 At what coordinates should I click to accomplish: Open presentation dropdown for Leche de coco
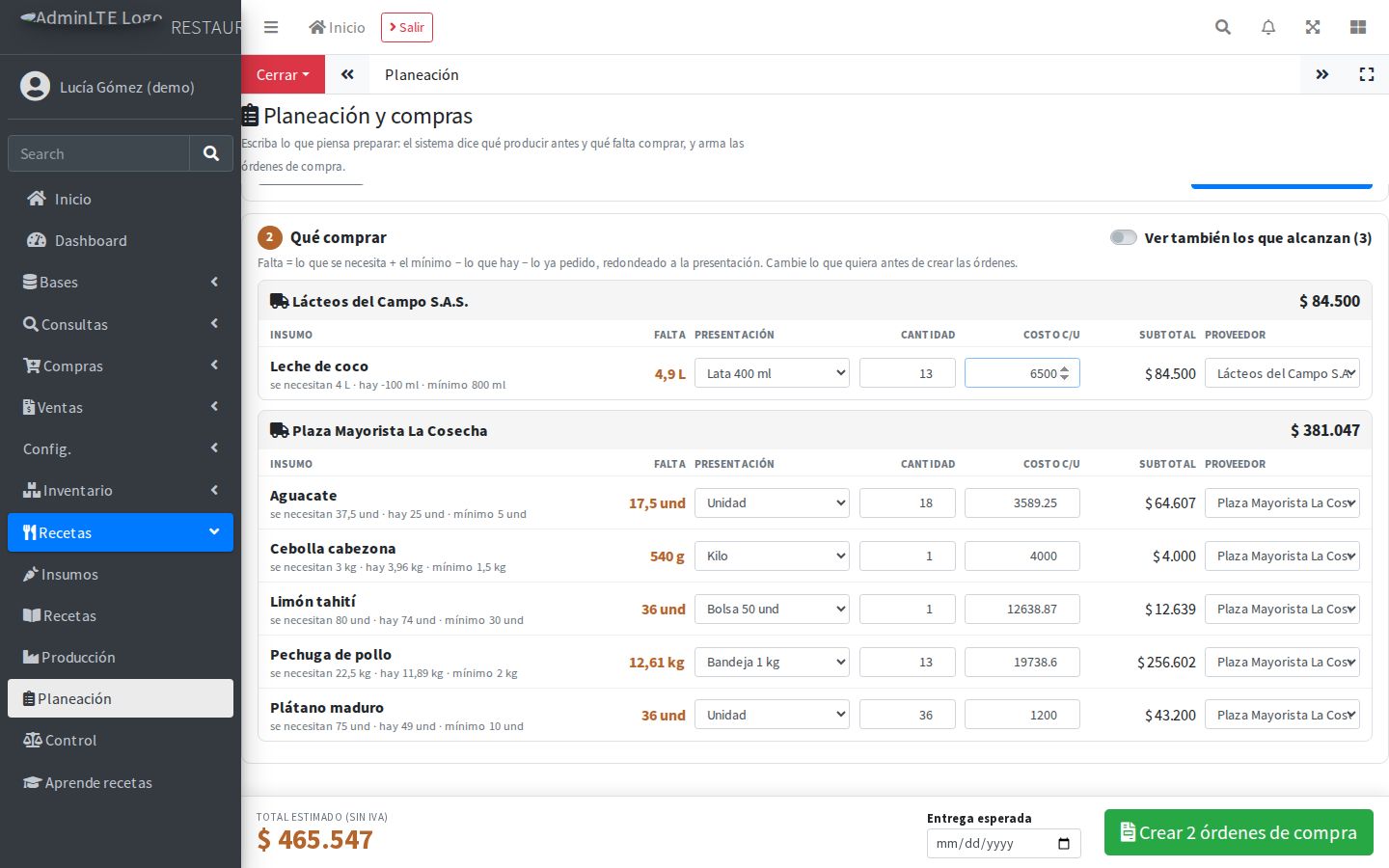point(772,373)
